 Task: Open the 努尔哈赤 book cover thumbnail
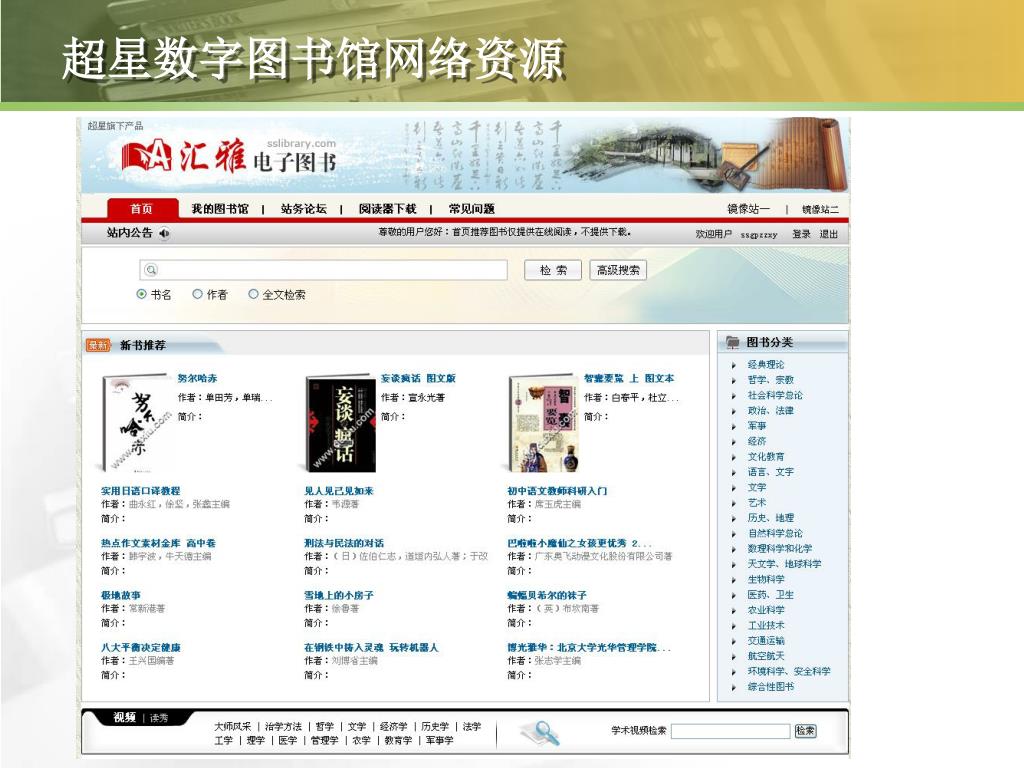[136, 423]
